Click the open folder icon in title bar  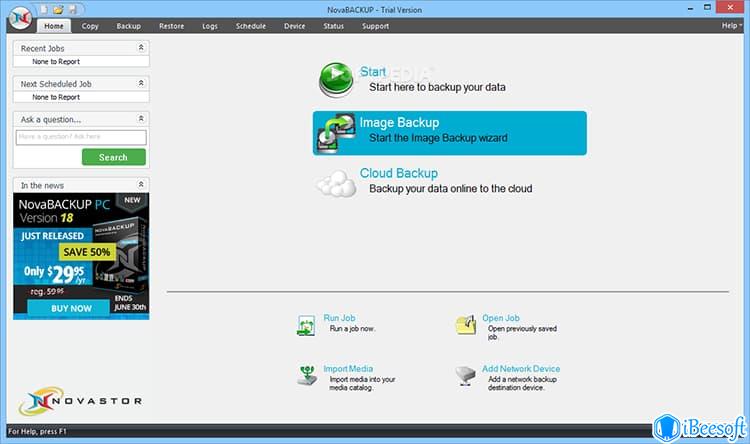tap(58, 9)
